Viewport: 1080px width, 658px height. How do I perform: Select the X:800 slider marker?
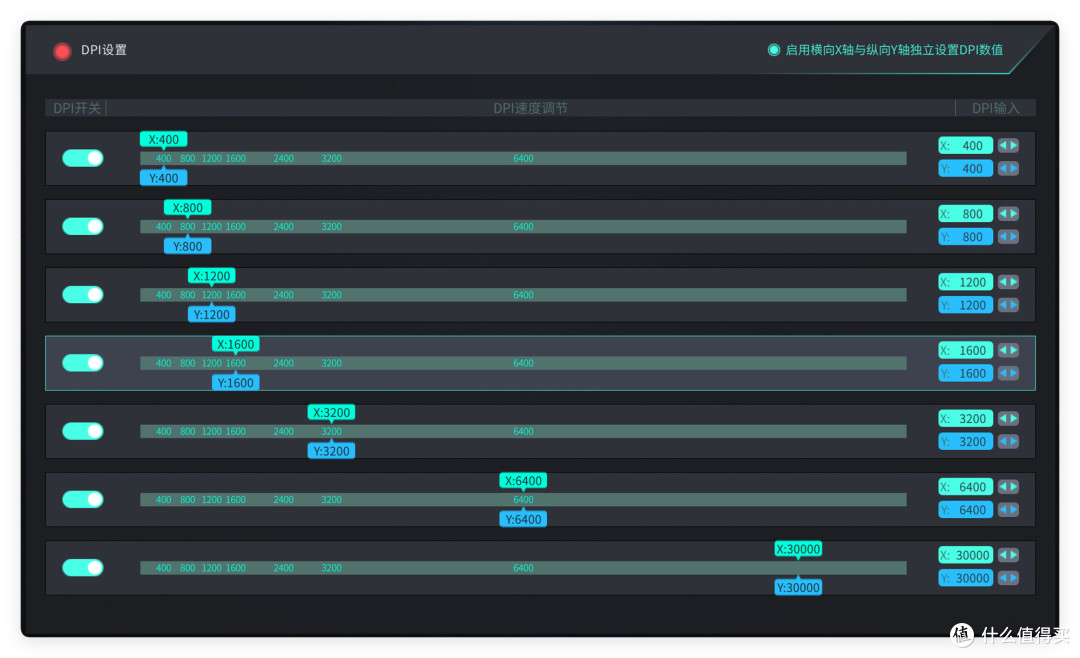coord(187,207)
